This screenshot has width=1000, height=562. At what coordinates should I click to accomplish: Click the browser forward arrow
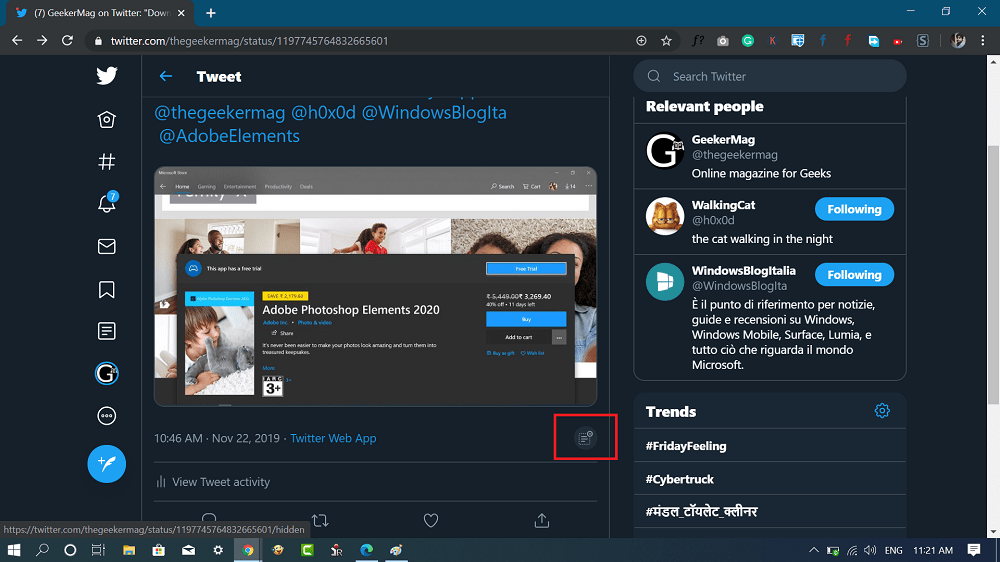point(42,41)
